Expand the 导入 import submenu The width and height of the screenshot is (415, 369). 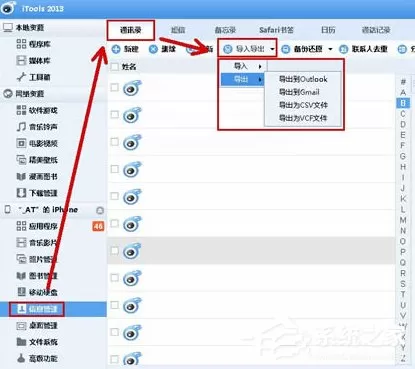click(x=242, y=66)
